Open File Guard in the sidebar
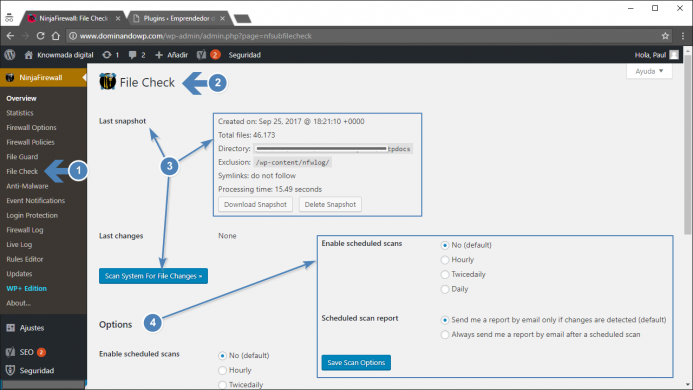693x390 pixels. coord(22,157)
